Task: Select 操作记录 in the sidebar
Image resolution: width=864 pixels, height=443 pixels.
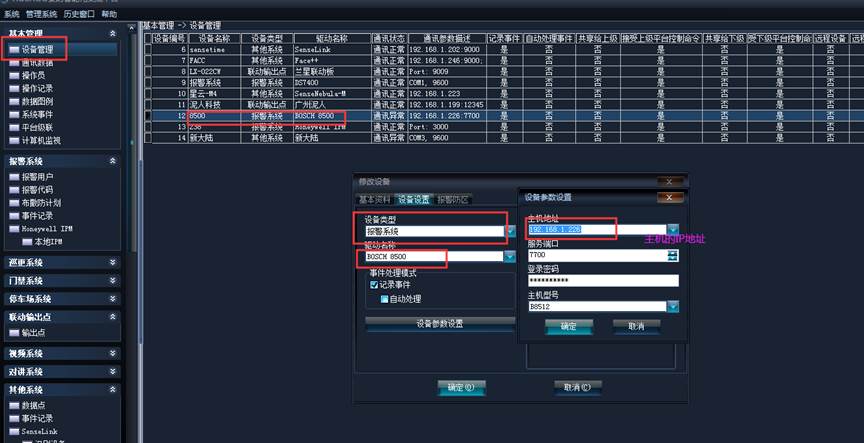Action: (37, 88)
